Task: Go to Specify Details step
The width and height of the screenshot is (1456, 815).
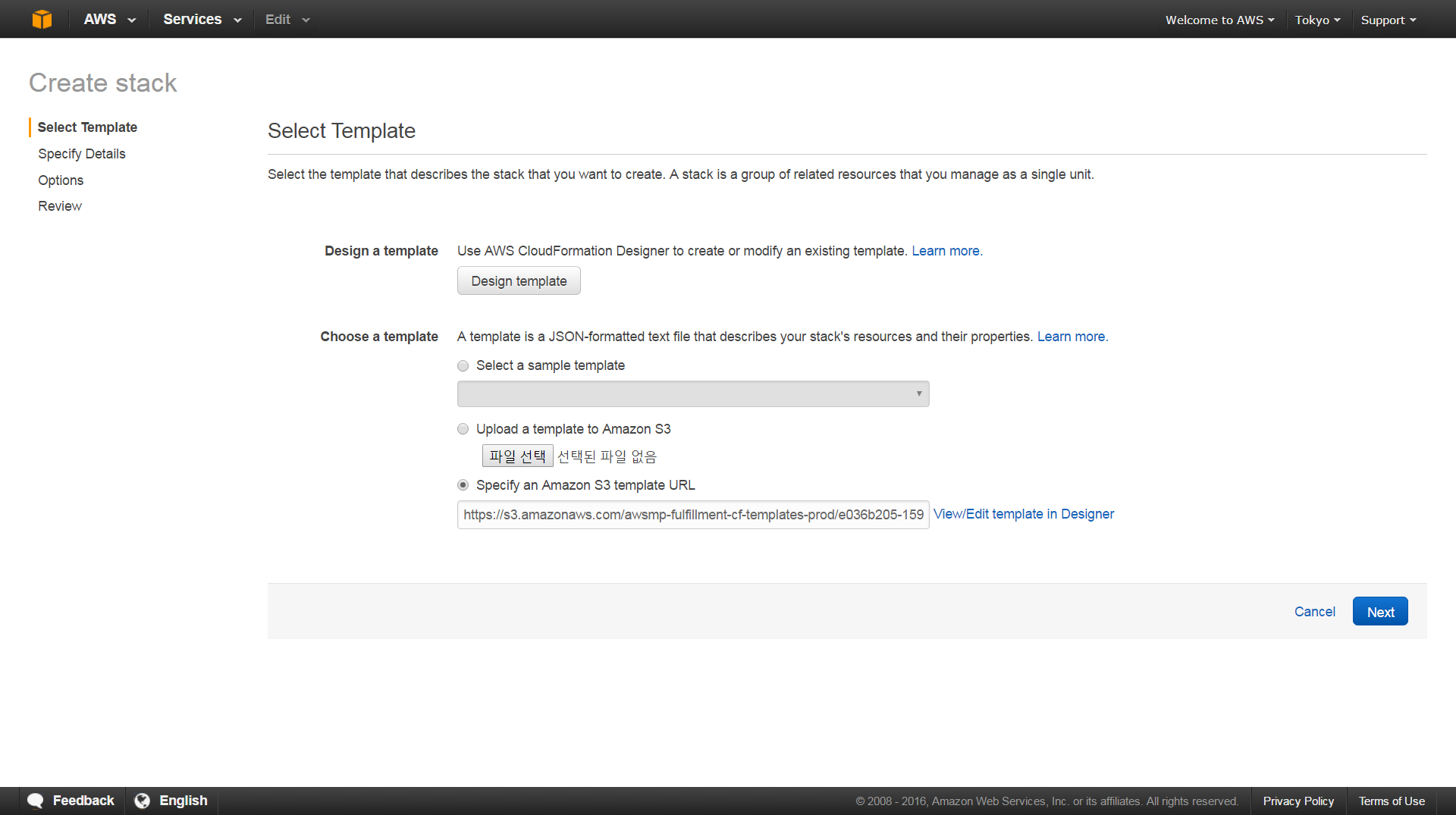Action: click(82, 154)
